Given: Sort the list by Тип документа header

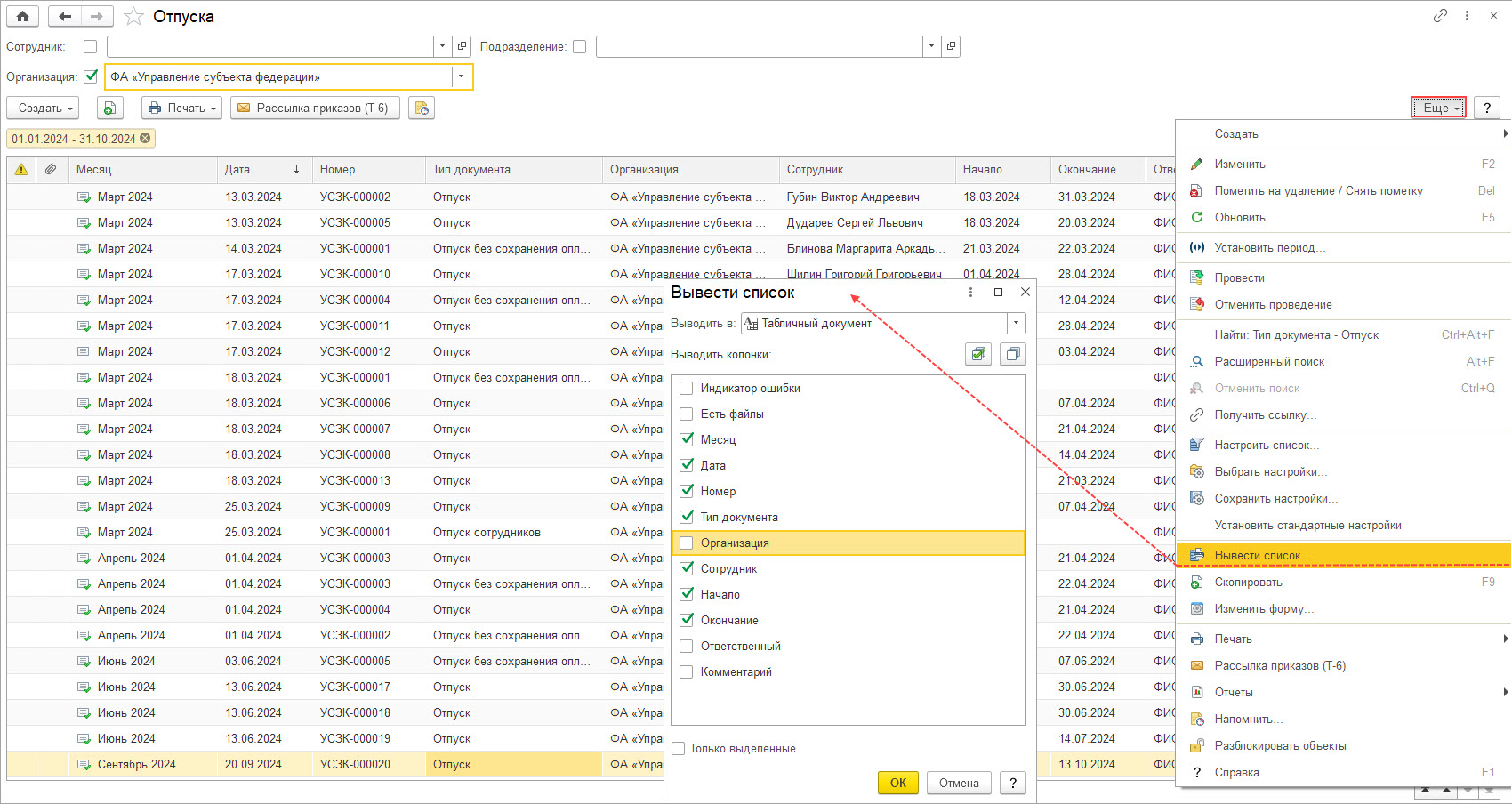Looking at the screenshot, I should (x=514, y=169).
